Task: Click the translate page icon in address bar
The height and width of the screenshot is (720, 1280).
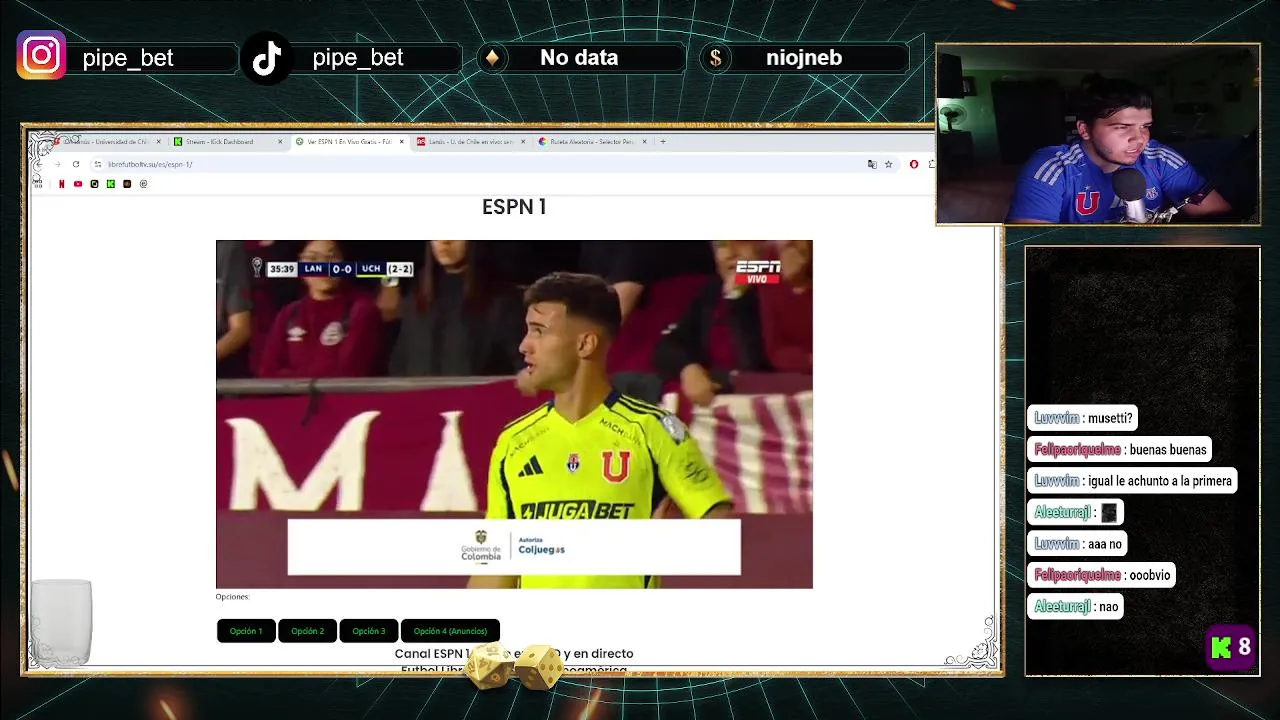Action: pos(872,164)
